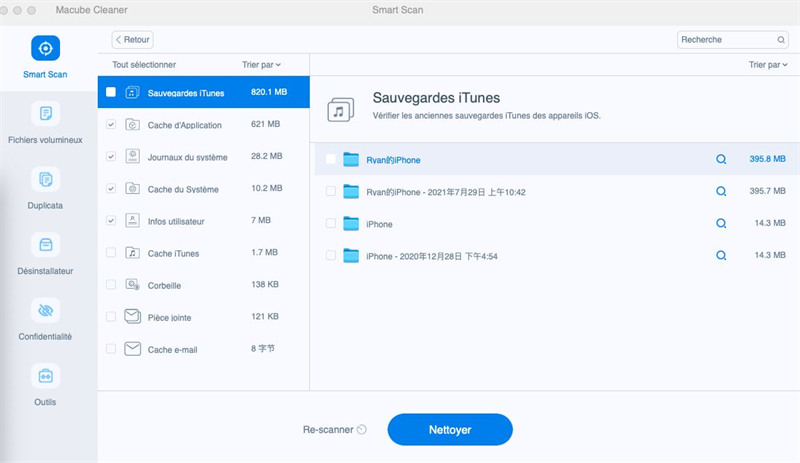Open Trier par dropdown in category list

point(261,65)
